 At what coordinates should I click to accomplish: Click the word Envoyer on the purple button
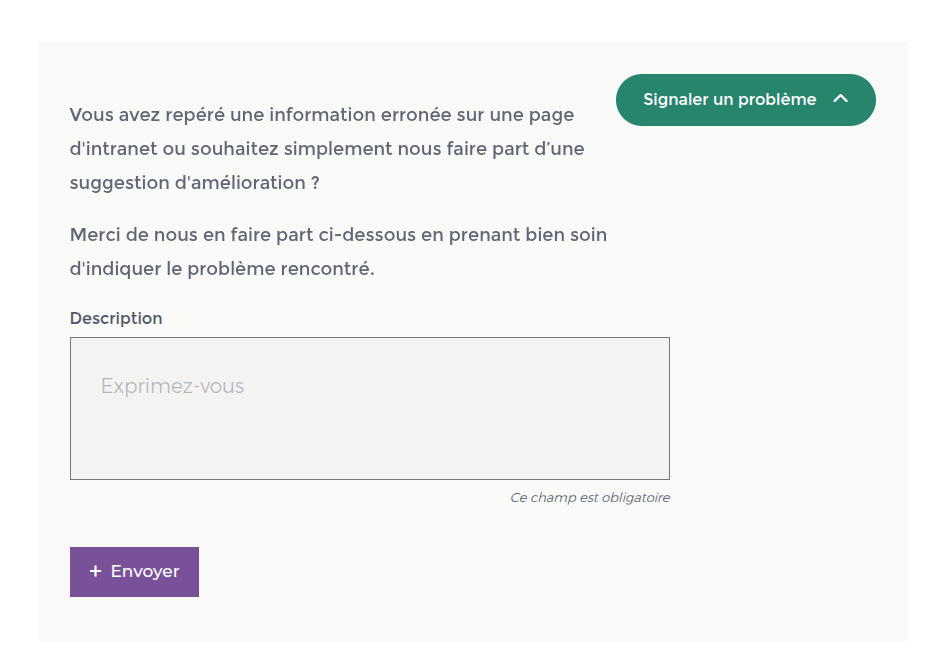click(x=145, y=572)
